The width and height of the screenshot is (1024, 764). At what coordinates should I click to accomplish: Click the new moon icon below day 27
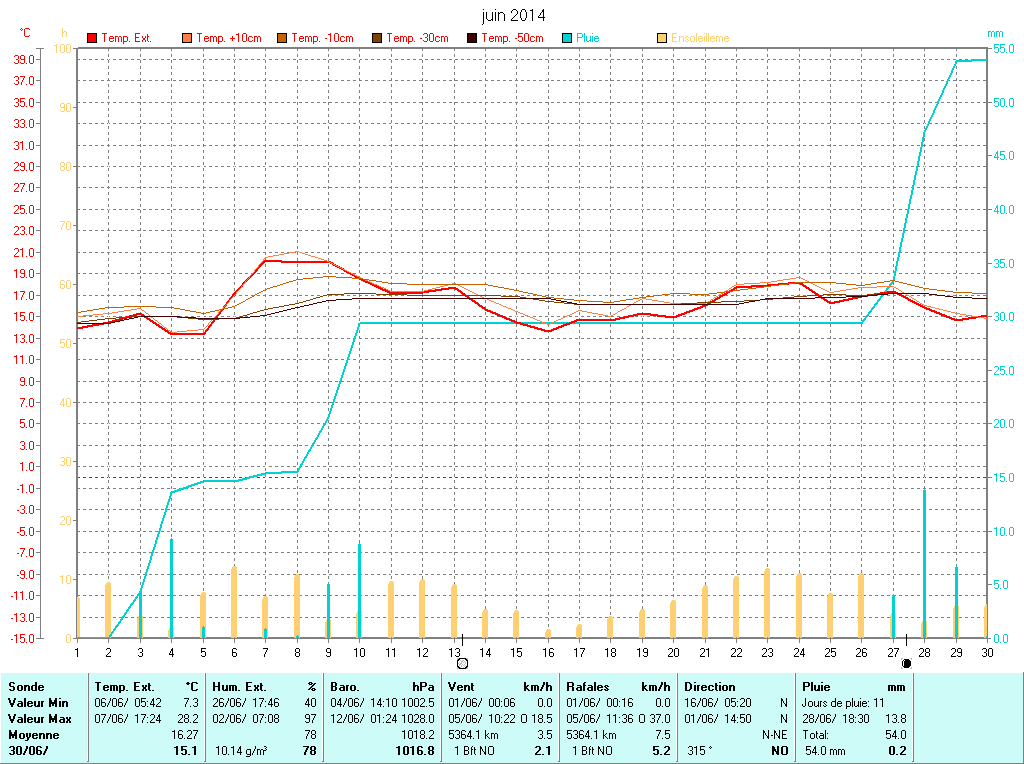906,662
